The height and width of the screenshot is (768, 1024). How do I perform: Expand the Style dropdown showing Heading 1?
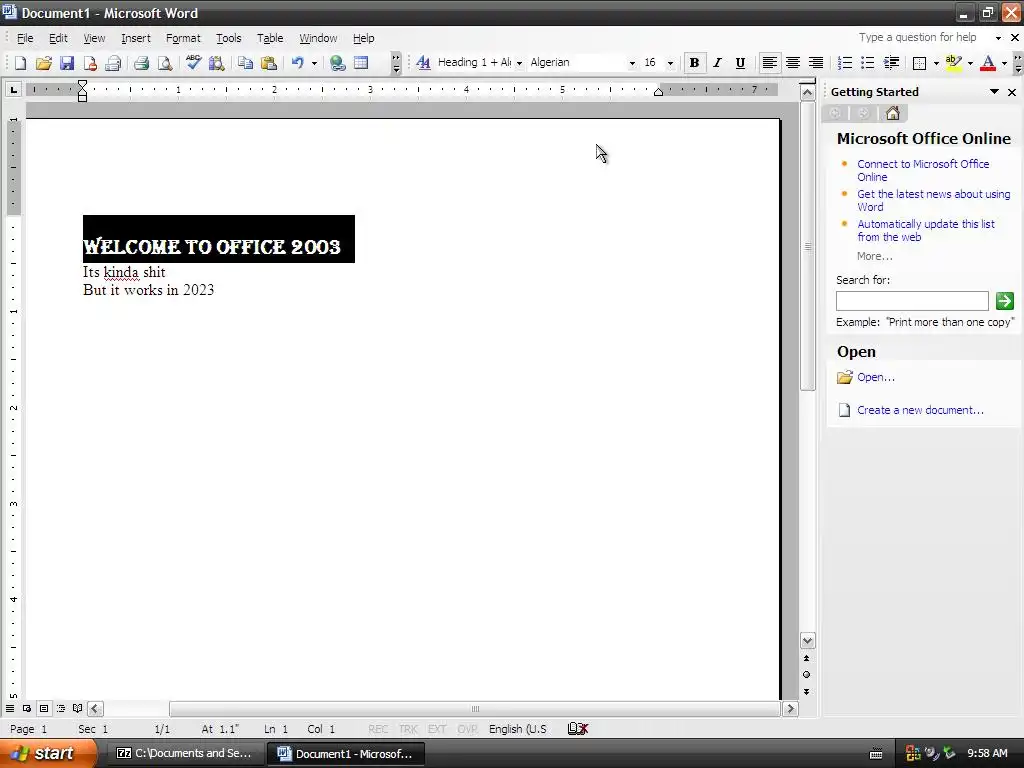[519, 63]
